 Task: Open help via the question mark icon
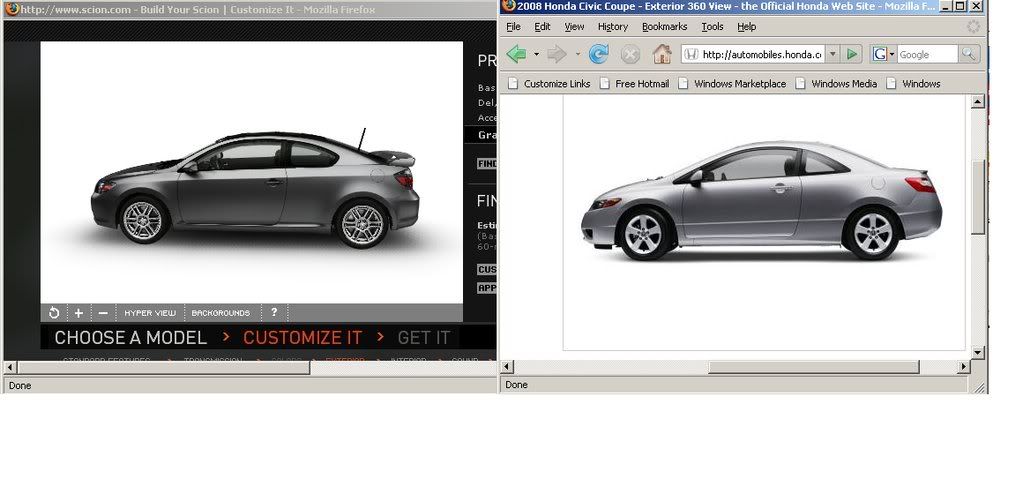[274, 313]
